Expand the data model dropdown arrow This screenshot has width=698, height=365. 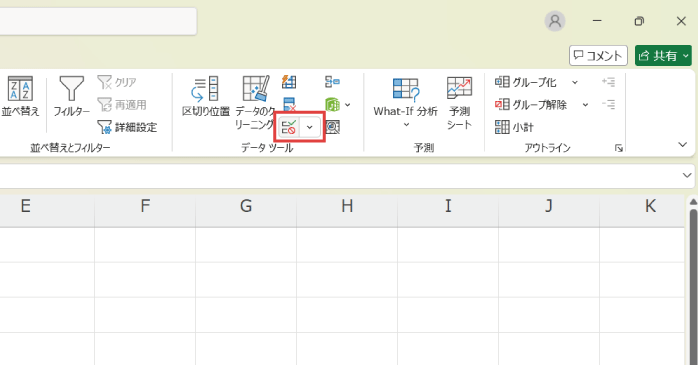pyautogui.click(x=348, y=105)
